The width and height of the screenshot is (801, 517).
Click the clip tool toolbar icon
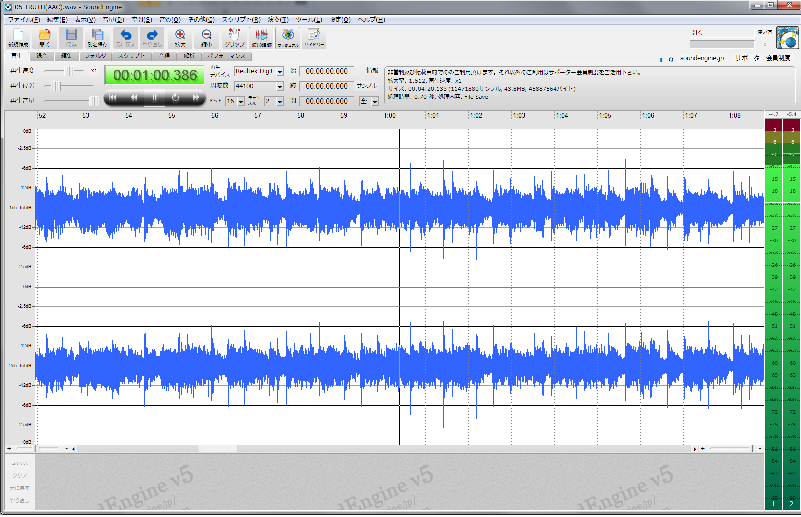tap(234, 37)
